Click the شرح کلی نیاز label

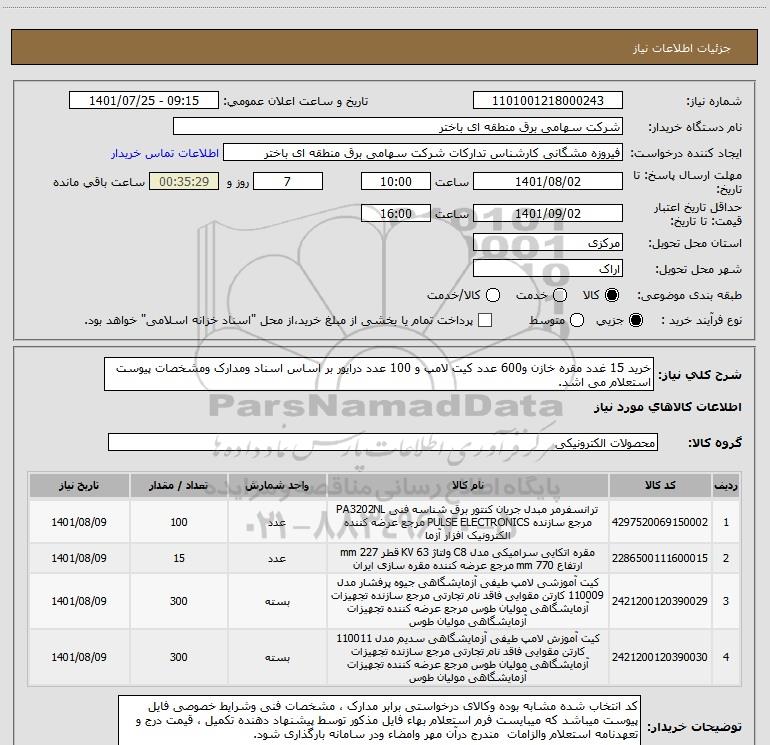[700, 375]
